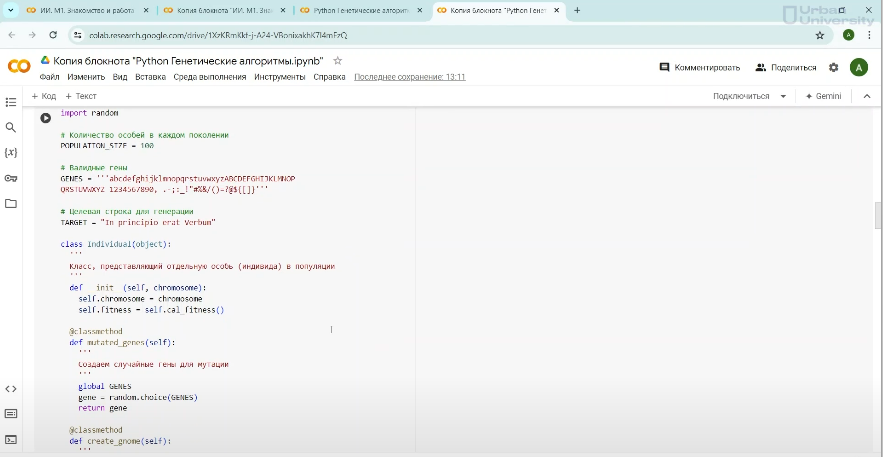Open the secrets key panel
Screen dimensions: 883x457
pyautogui.click(x=11, y=178)
